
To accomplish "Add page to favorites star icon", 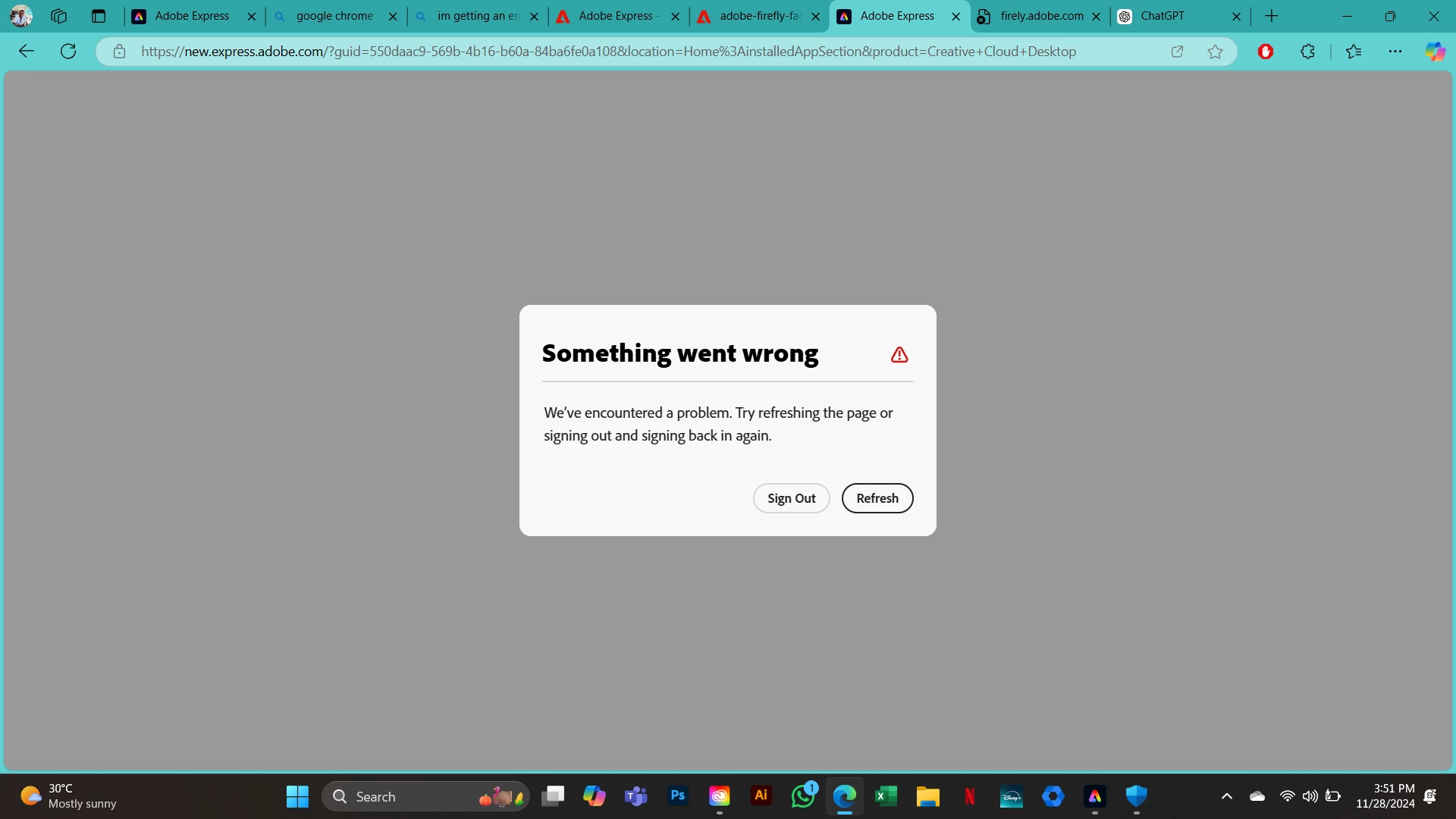I will [1215, 52].
